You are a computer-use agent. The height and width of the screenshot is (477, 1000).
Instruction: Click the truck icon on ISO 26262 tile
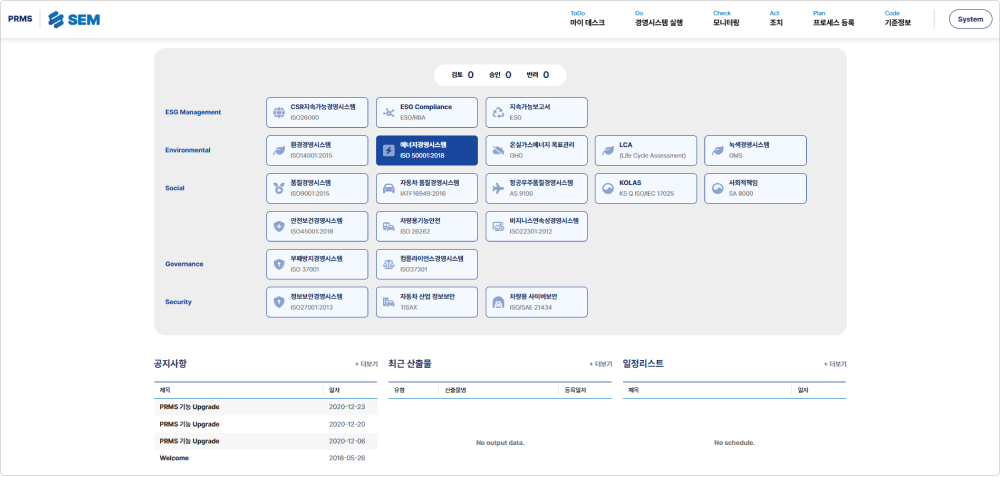pyautogui.click(x=388, y=226)
